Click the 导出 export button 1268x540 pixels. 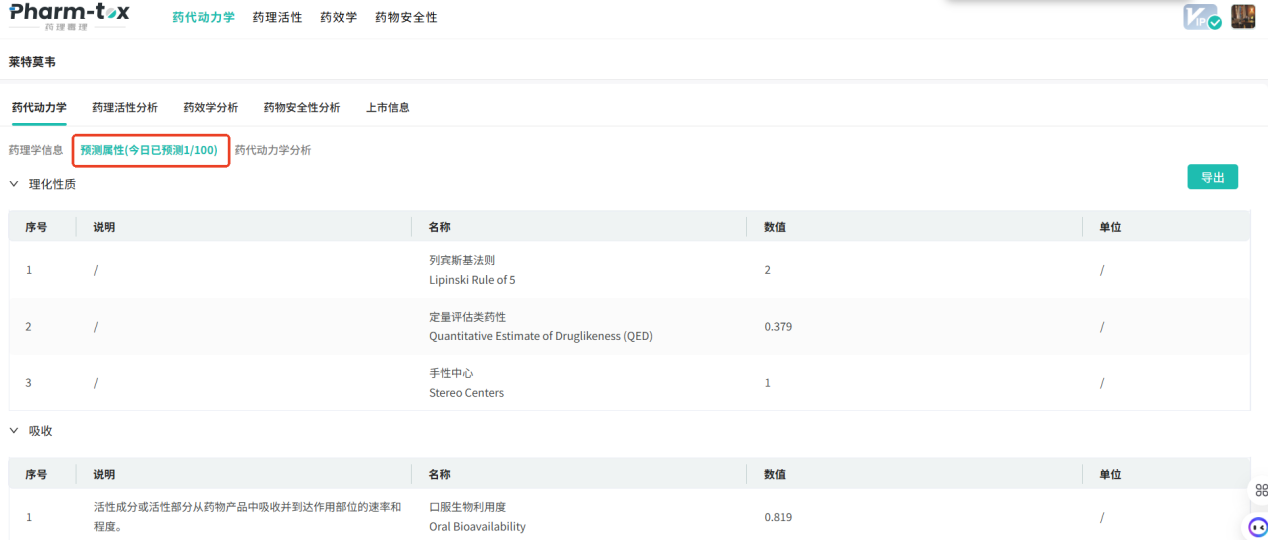[x=1212, y=177]
